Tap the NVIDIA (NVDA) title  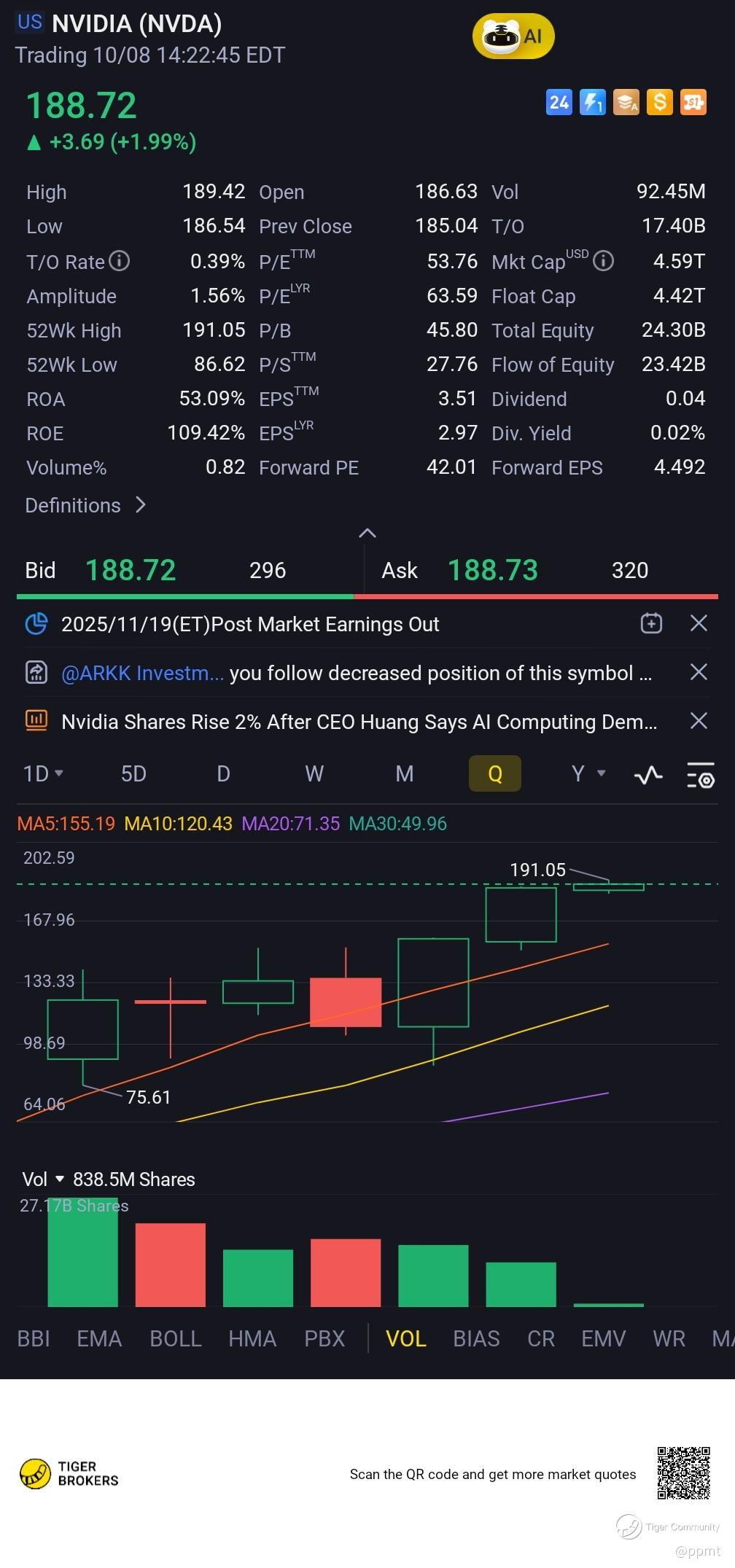(x=137, y=24)
